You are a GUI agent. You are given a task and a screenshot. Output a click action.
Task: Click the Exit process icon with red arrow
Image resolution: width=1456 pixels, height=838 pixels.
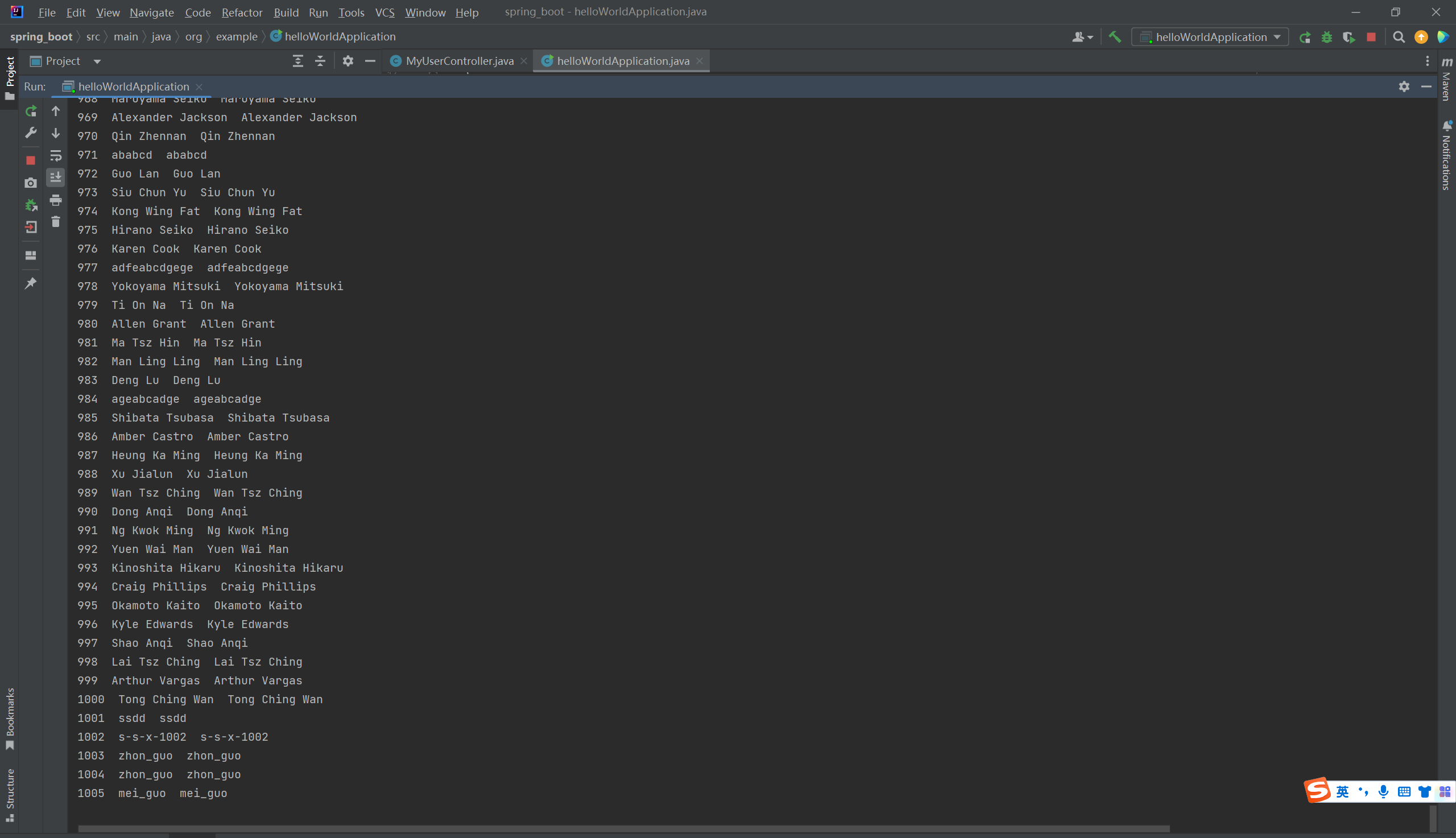31,228
